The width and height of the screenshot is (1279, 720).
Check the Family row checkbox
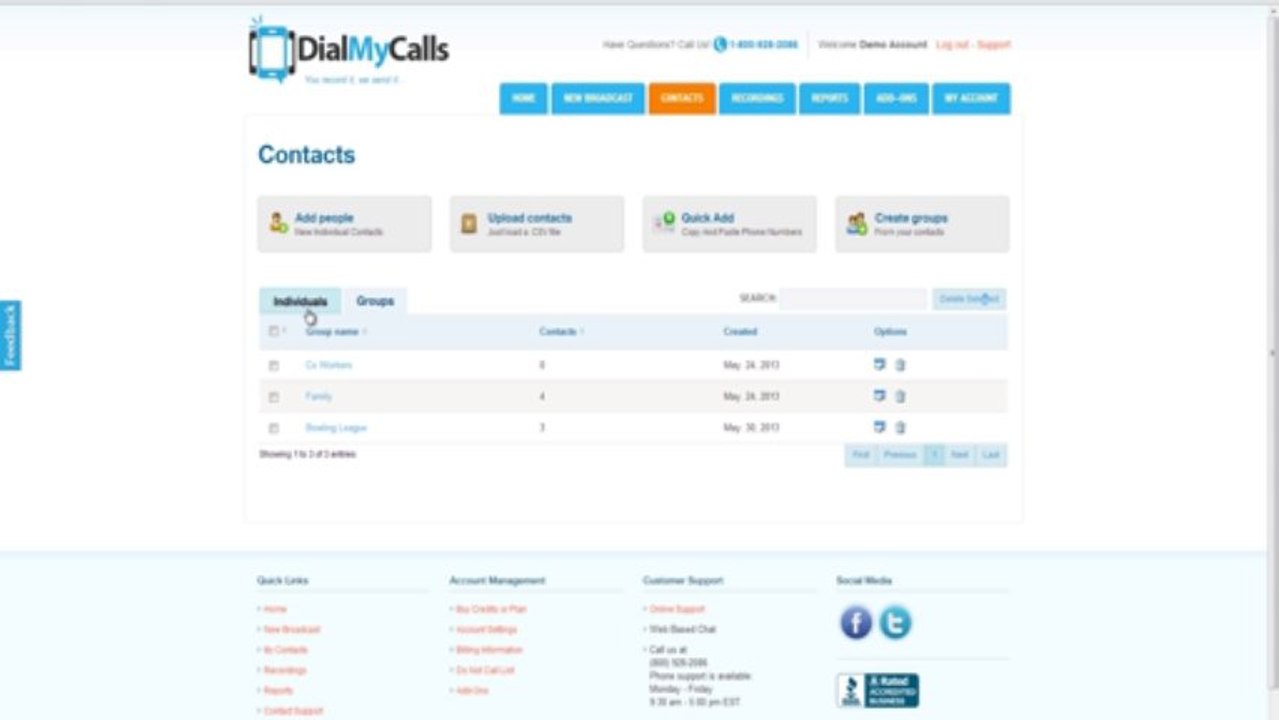pos(273,397)
